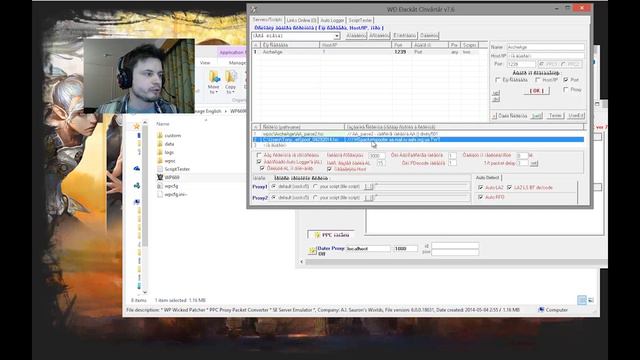Select the wpcfg file icon
The height and width of the screenshot is (360, 640).
tap(160, 186)
